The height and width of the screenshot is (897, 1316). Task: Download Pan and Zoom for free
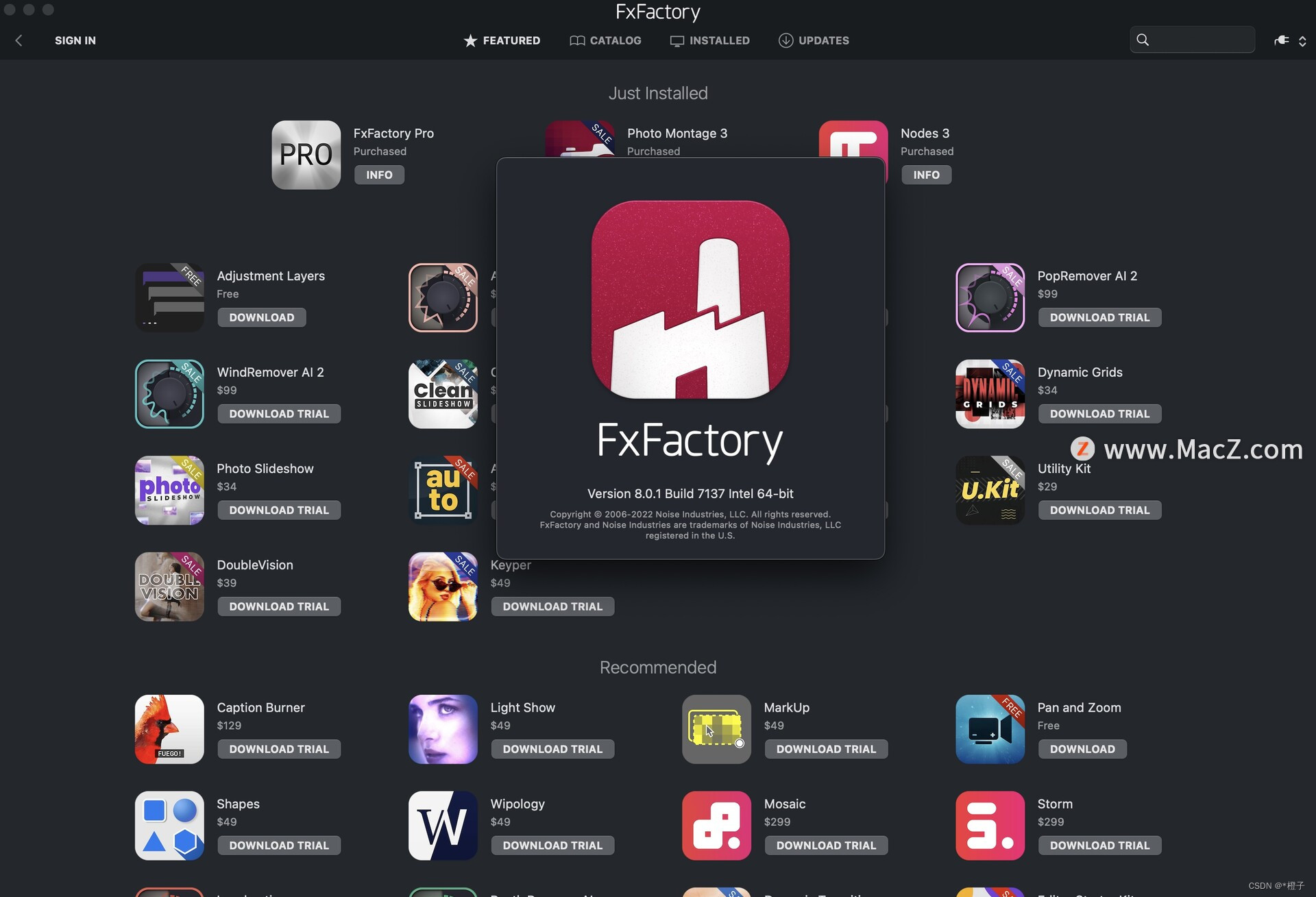tap(1082, 749)
